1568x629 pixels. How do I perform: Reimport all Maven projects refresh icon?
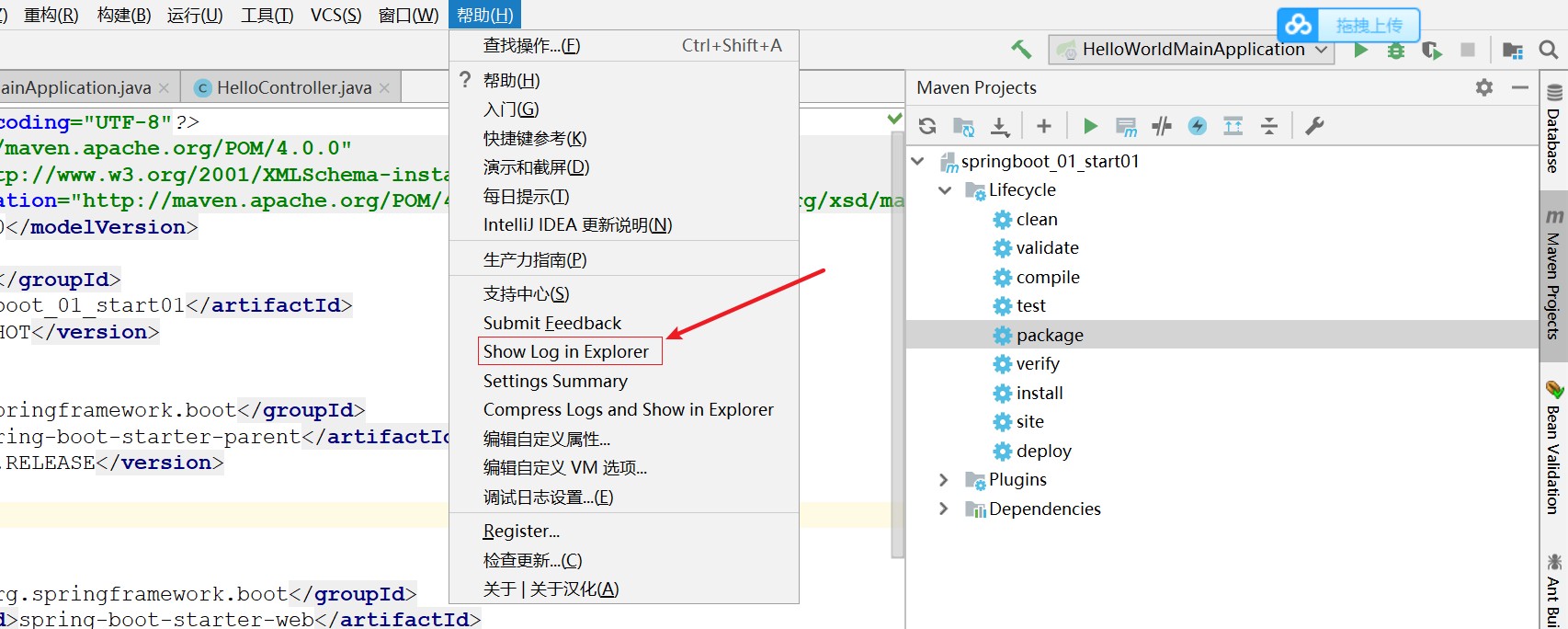[x=927, y=126]
